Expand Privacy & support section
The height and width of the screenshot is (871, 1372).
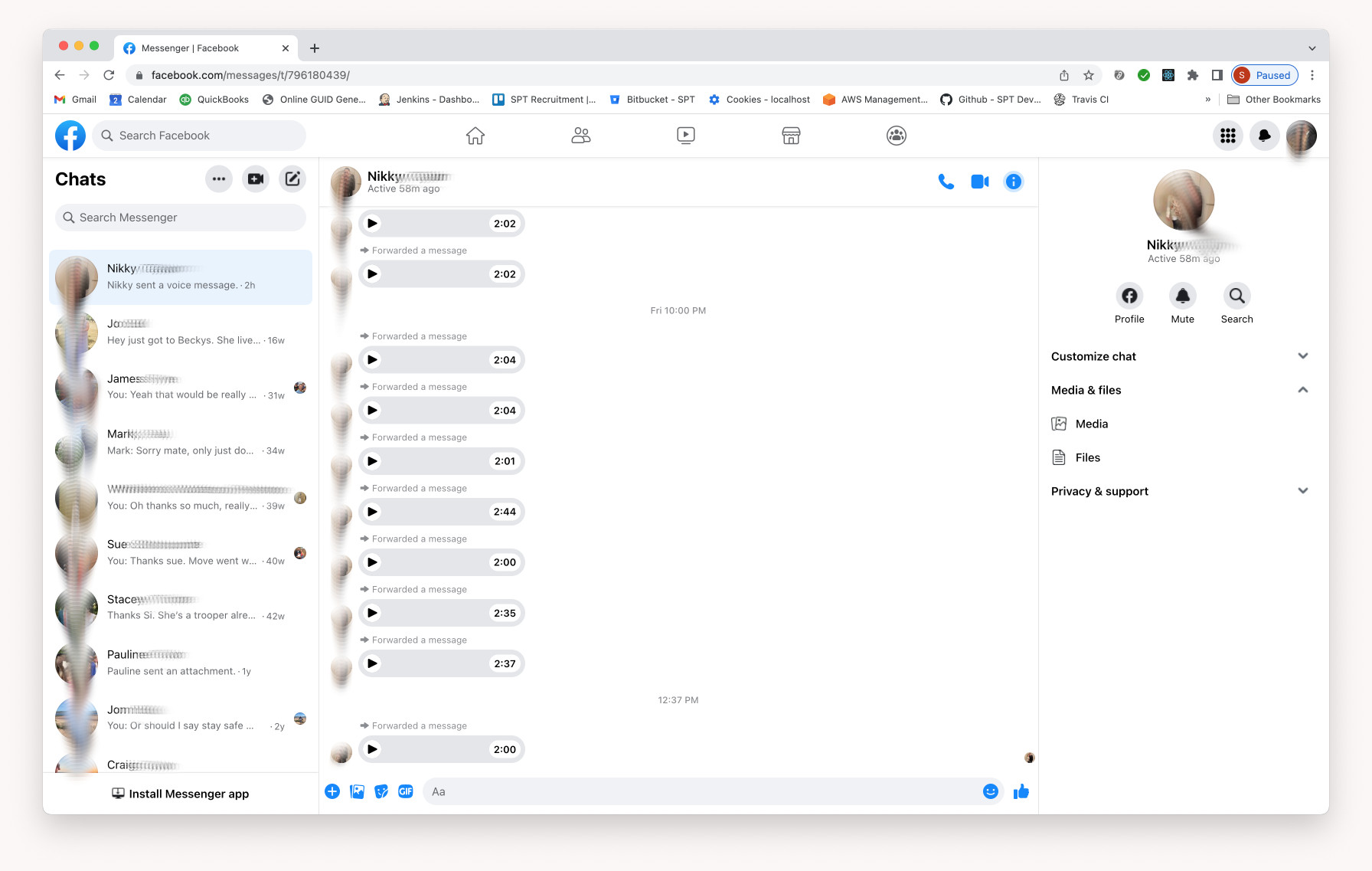coord(1179,491)
